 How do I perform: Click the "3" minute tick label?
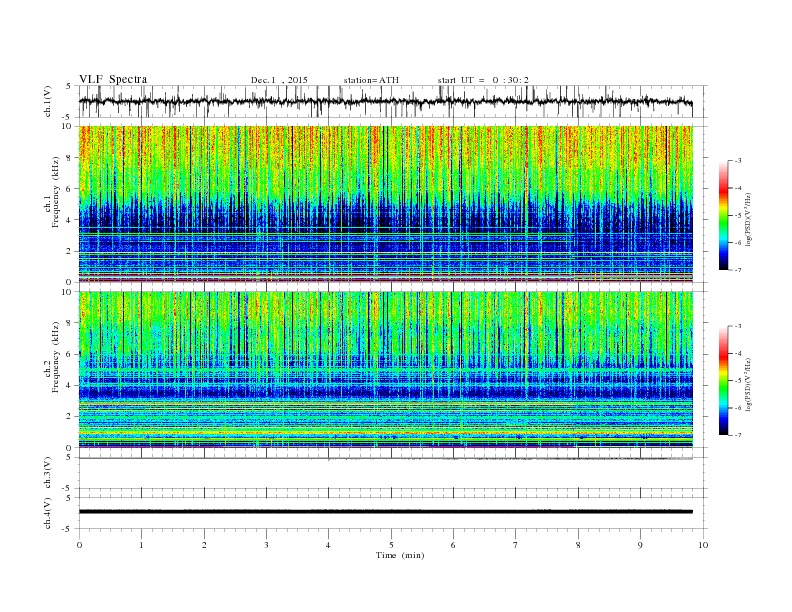[x=266, y=545]
